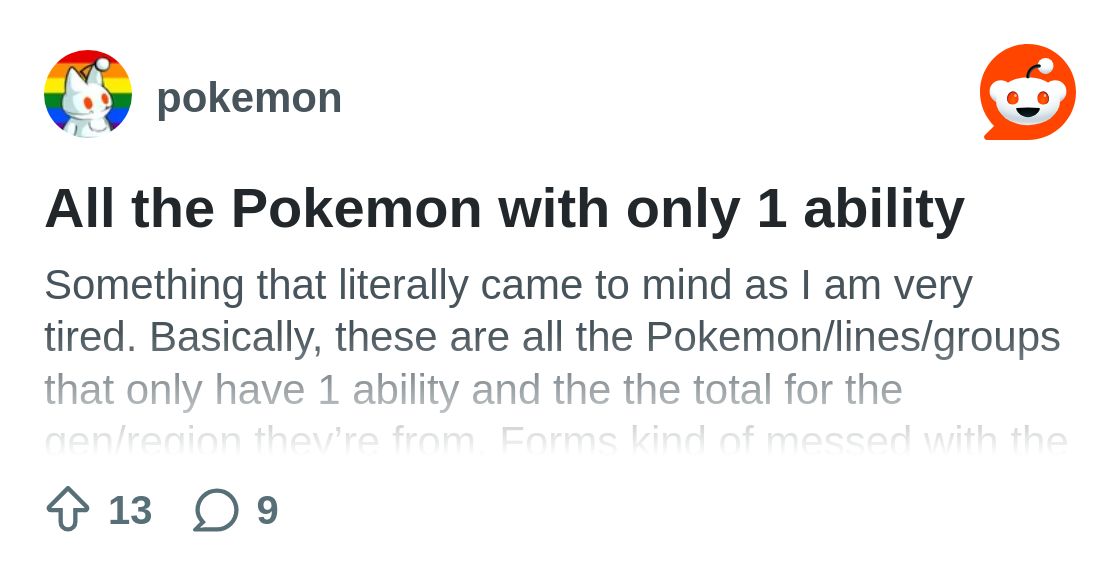The image size is (1120, 584).
Task: Click the upvote count showing 13
Action: click(x=130, y=510)
